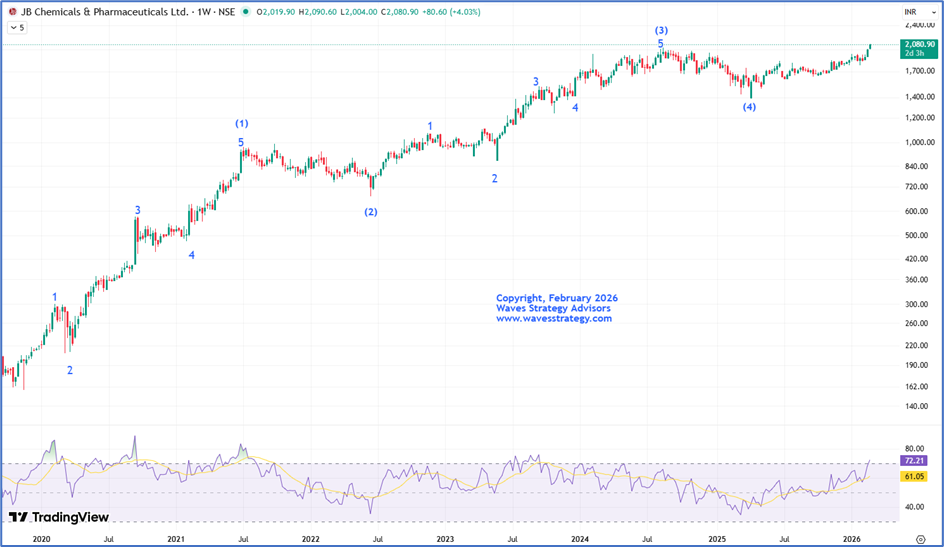Click the TradingView logo
Image resolution: width=944 pixels, height=547 pixels.
coord(59,517)
